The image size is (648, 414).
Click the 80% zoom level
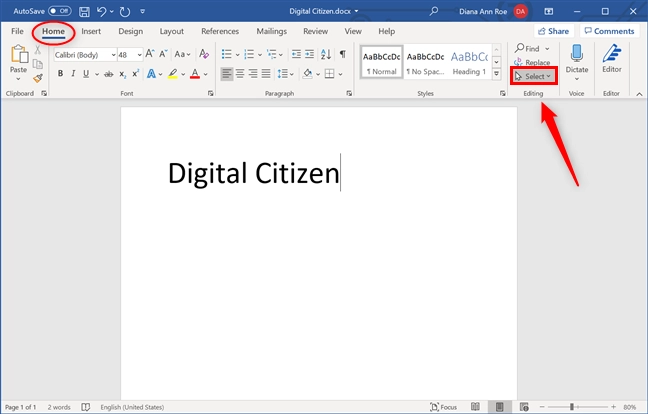(x=629, y=407)
